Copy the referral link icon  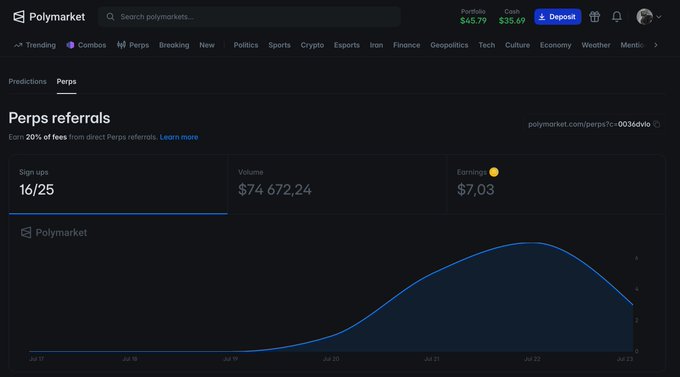click(657, 125)
